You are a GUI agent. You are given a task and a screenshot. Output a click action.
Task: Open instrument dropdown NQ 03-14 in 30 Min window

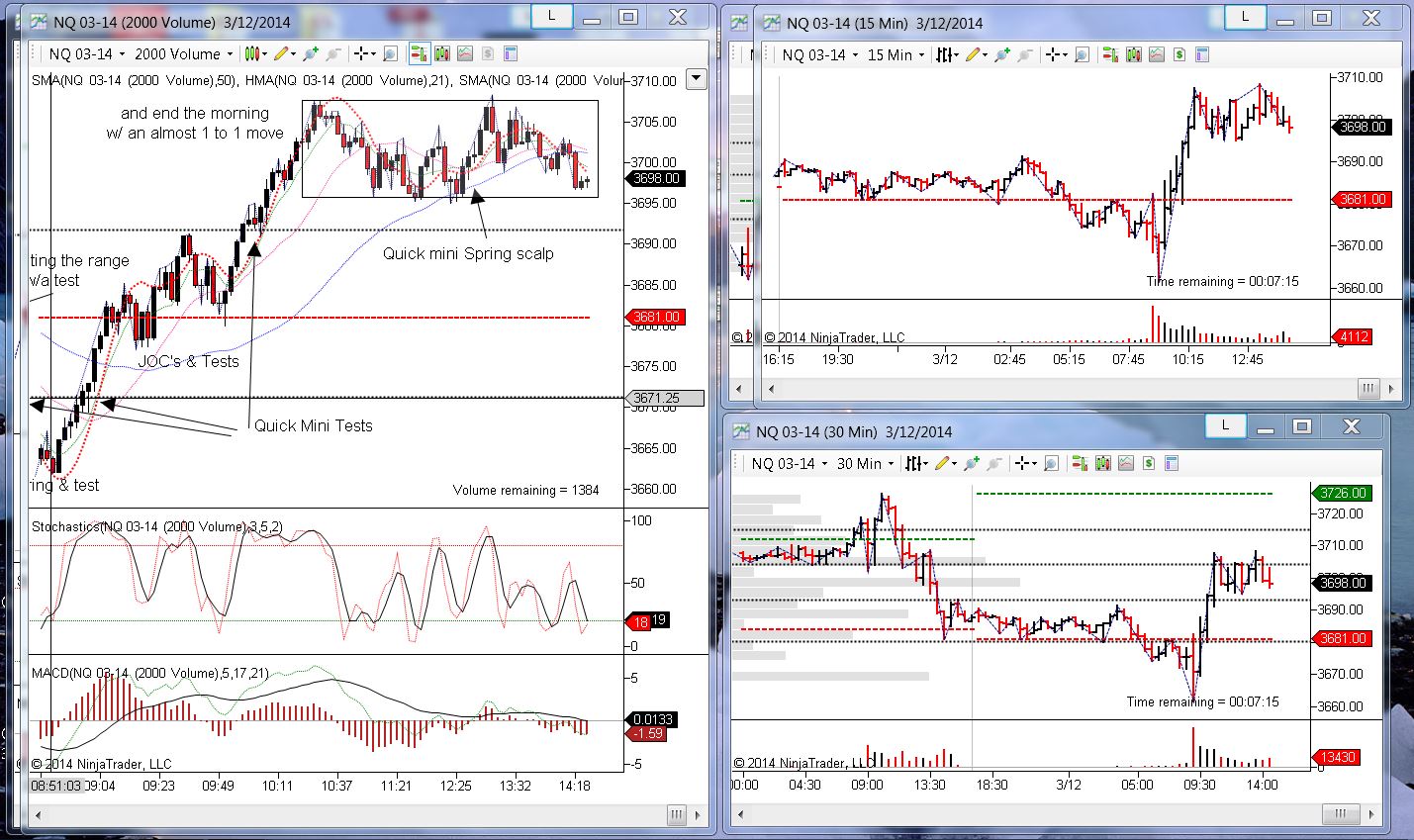point(790,464)
